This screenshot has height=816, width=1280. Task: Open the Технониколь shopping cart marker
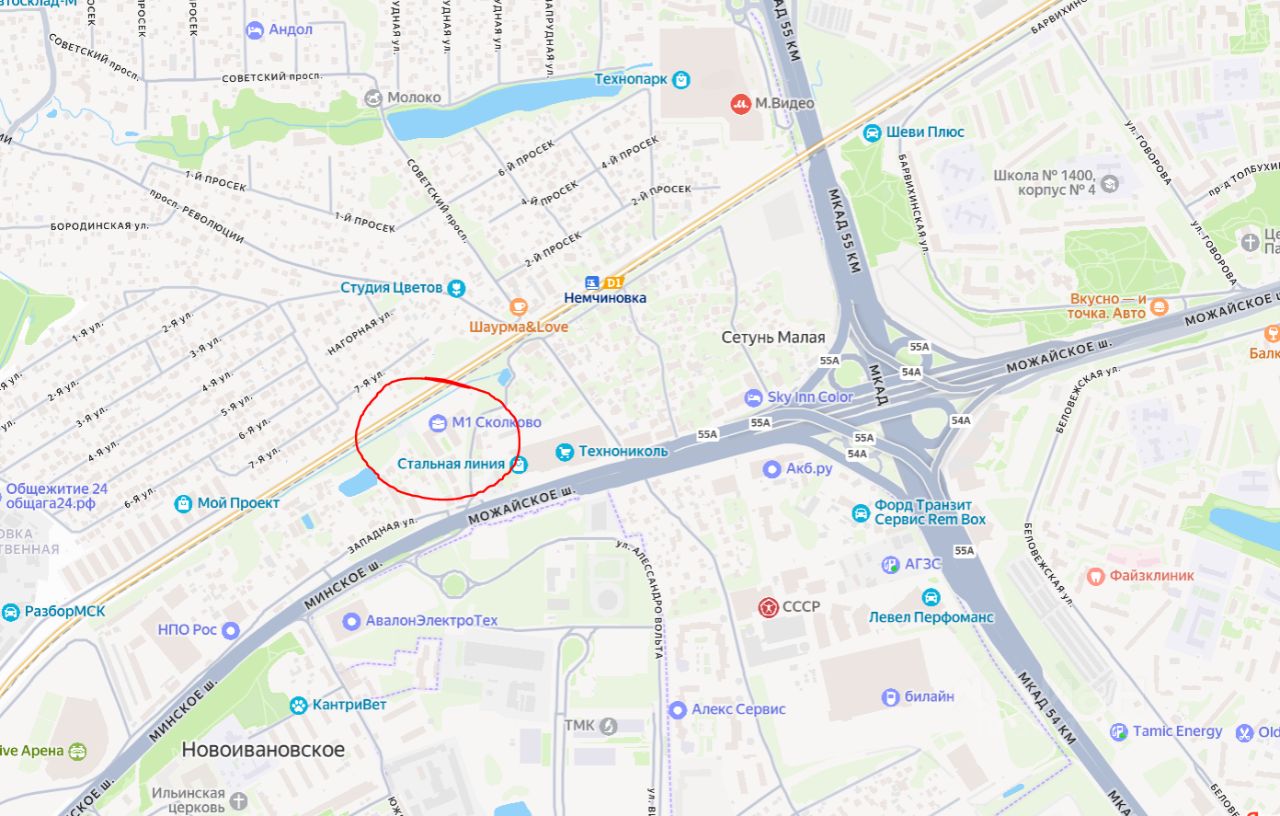pyautogui.click(x=564, y=452)
